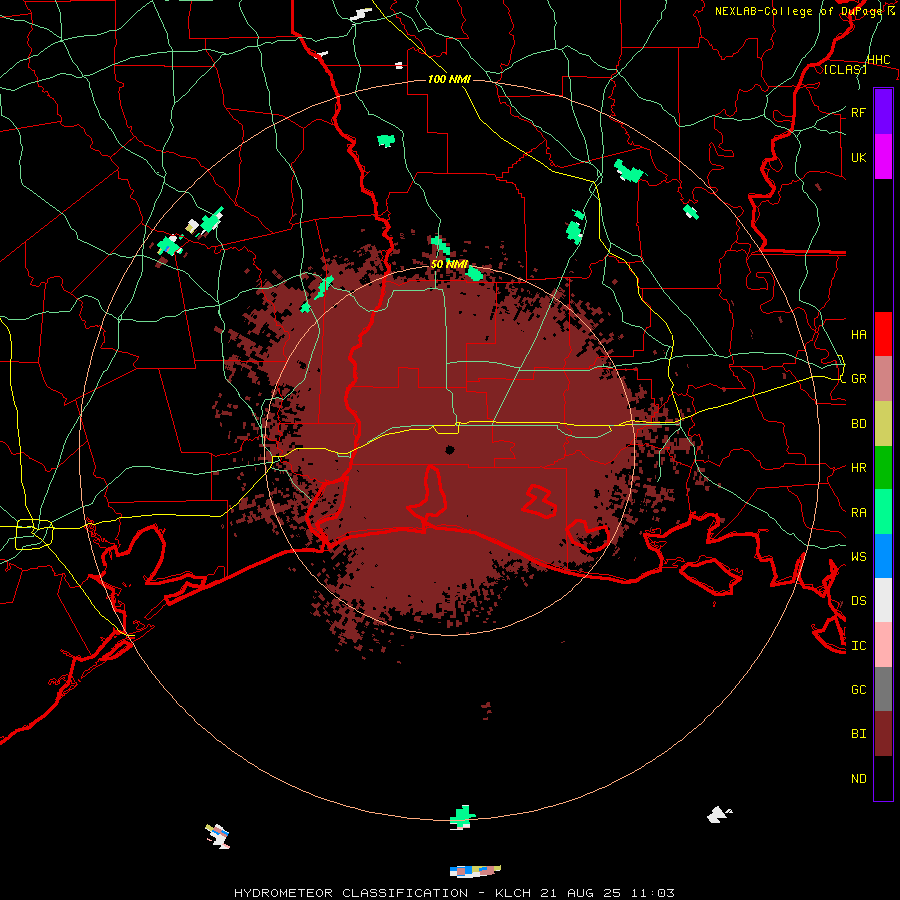
Task: Click the KLCH station identifier
Action: pyautogui.click(x=514, y=893)
